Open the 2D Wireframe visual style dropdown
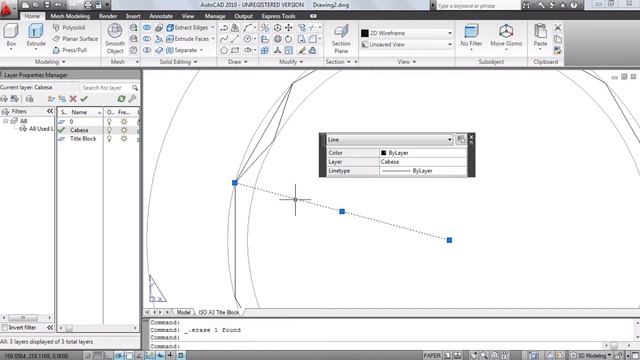Image resolution: width=640 pixels, height=360 pixels. (407, 33)
